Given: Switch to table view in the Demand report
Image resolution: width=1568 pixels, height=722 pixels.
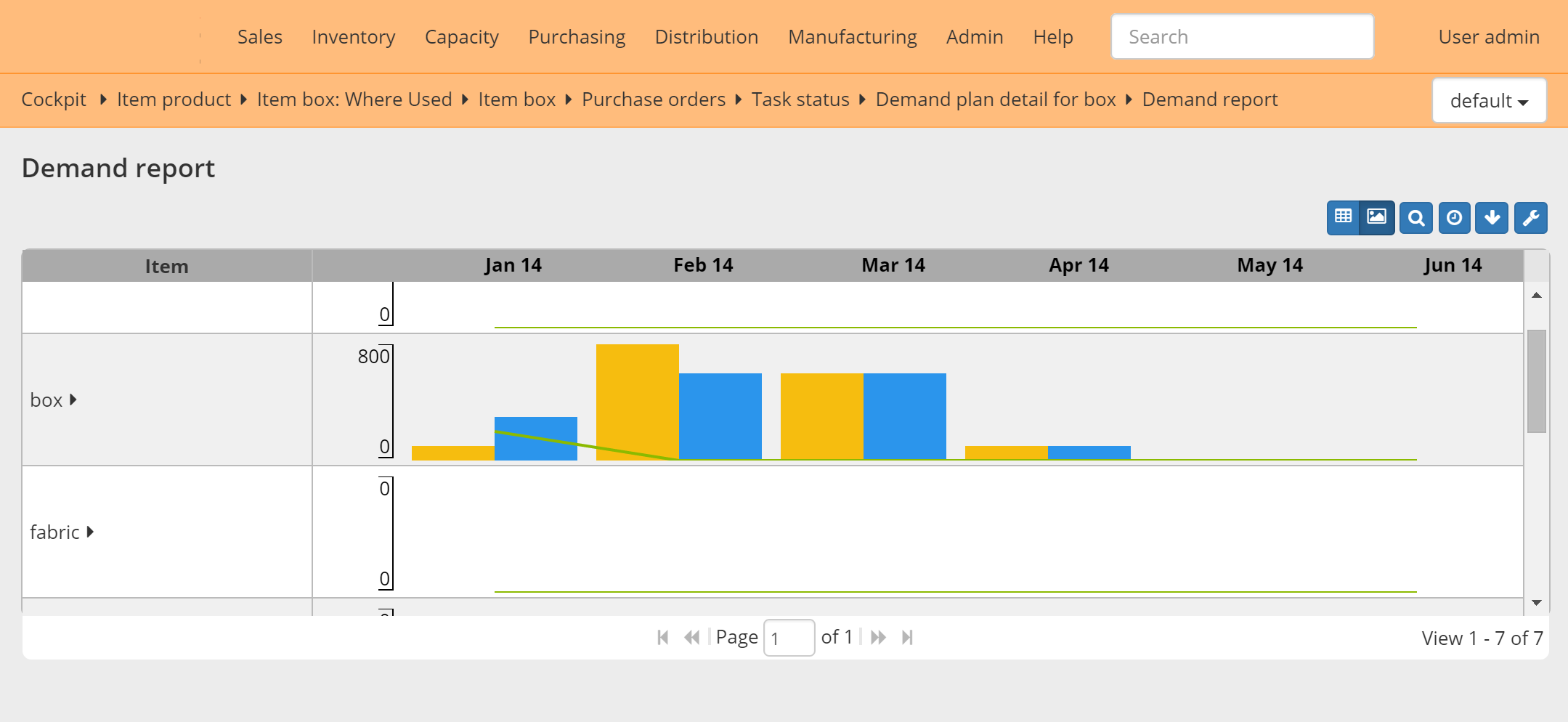Looking at the screenshot, I should [x=1344, y=217].
